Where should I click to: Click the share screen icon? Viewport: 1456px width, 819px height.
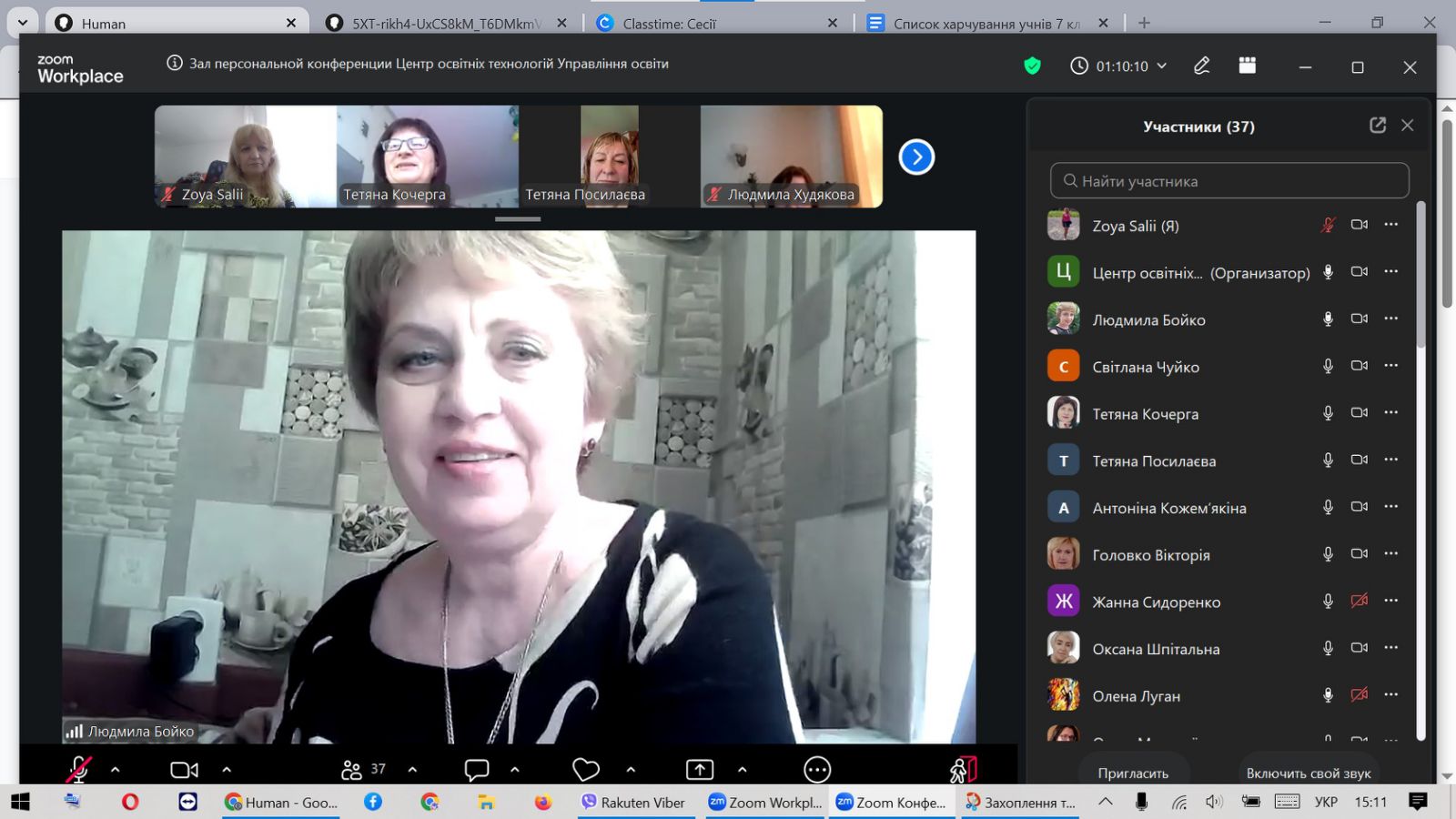click(x=699, y=770)
